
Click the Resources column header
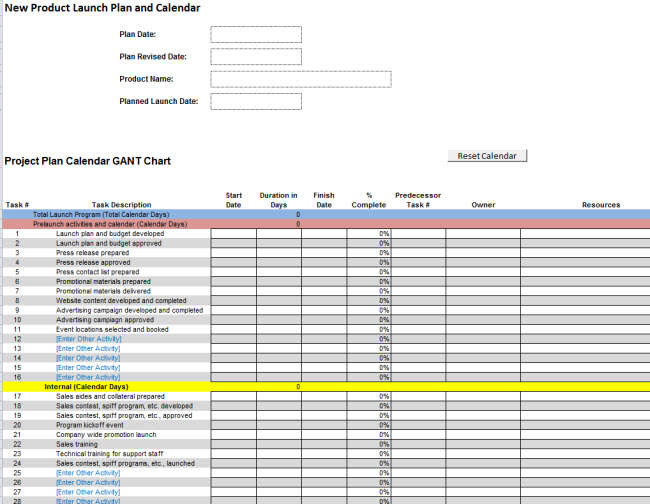pos(601,205)
